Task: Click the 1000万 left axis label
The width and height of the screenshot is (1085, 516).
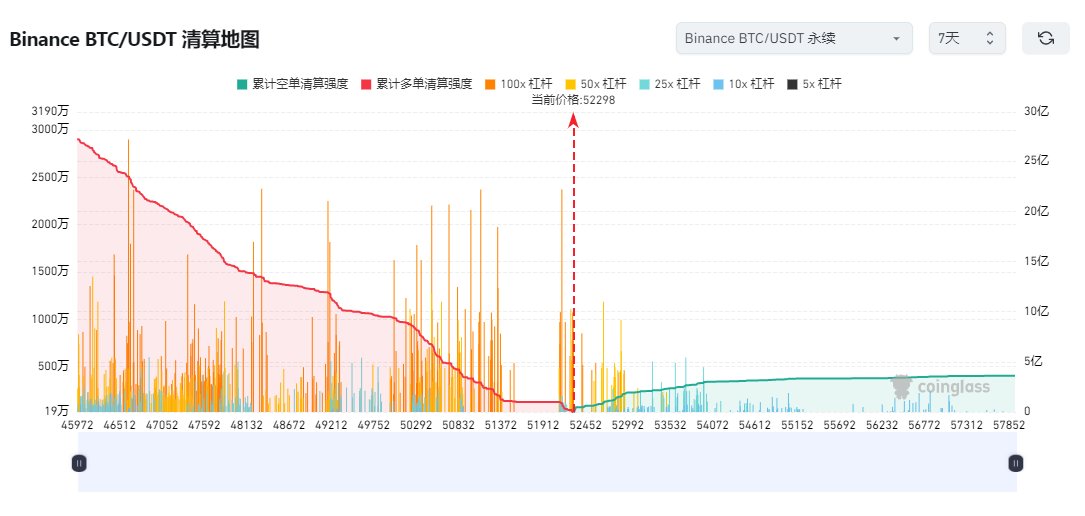Action: point(50,318)
